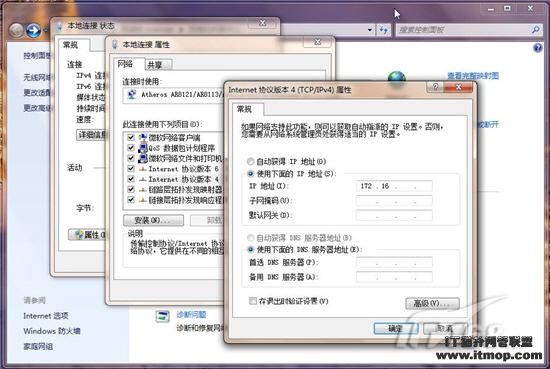Click the IP 地址 input field
The height and width of the screenshot is (369, 550).
pyautogui.click(x=394, y=186)
